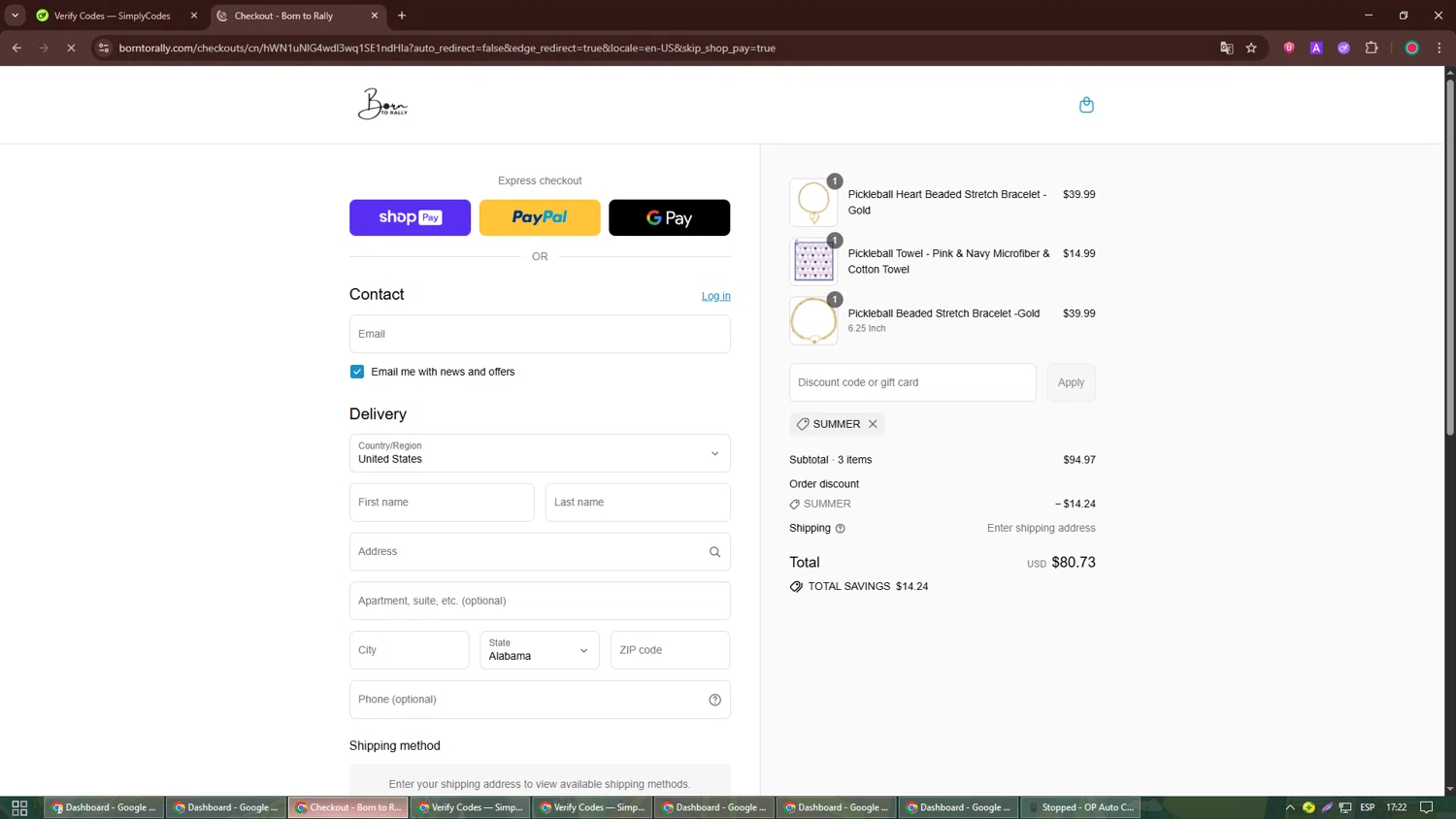1456x819 pixels.
Task: Open site information icon in address bar
Action: coord(104,48)
